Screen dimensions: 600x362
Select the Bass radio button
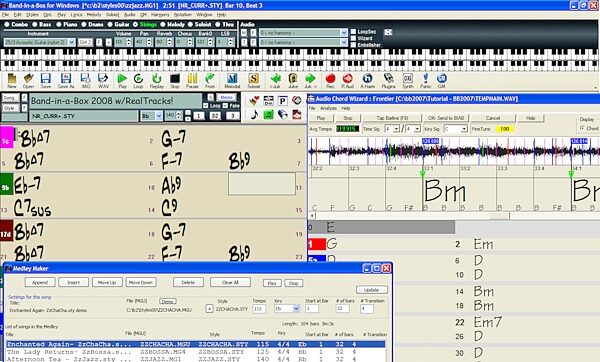pyautogui.click(x=35, y=24)
